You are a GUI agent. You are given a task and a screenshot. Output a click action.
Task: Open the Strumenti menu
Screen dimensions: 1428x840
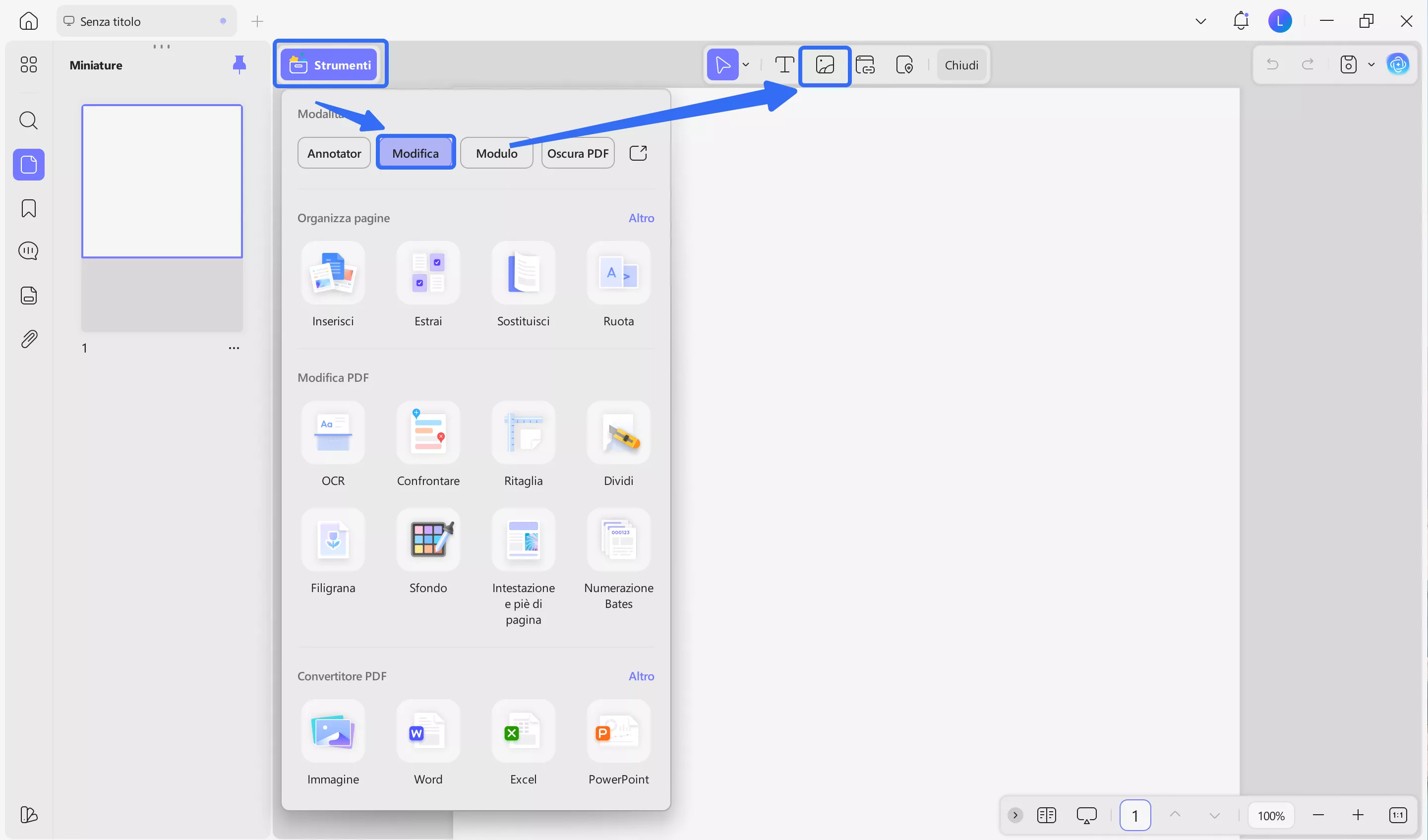[x=331, y=64]
